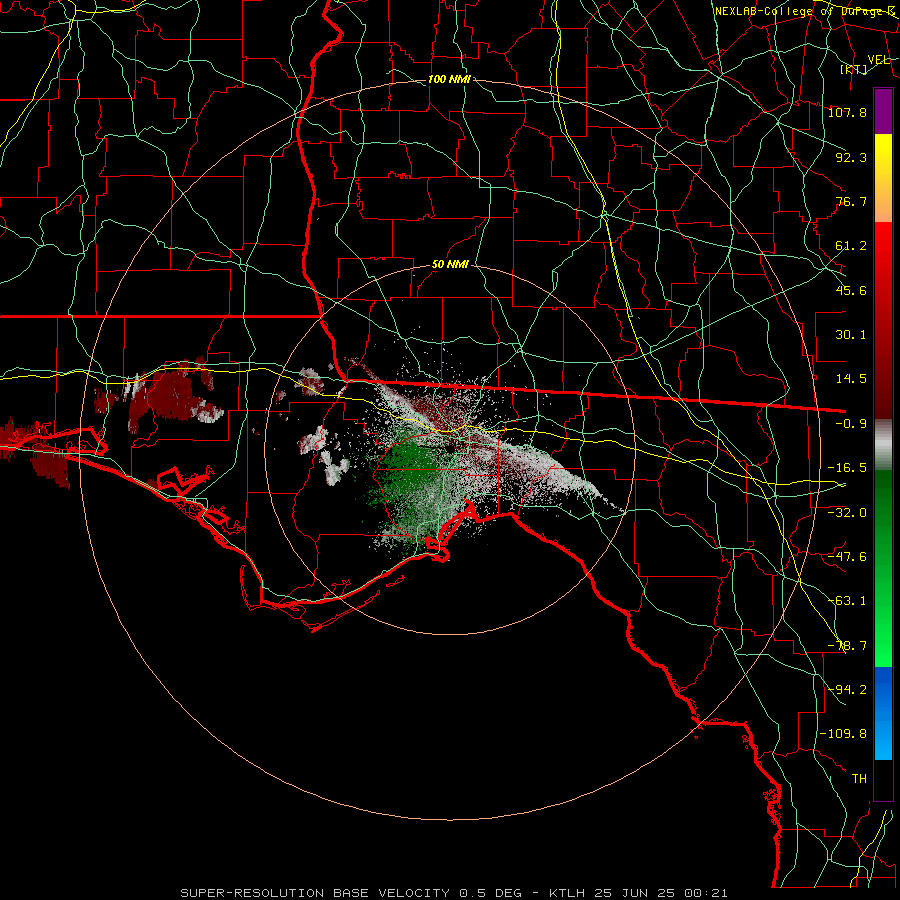Click the TH threshold label in legend
The image size is (900, 900).
859,779
